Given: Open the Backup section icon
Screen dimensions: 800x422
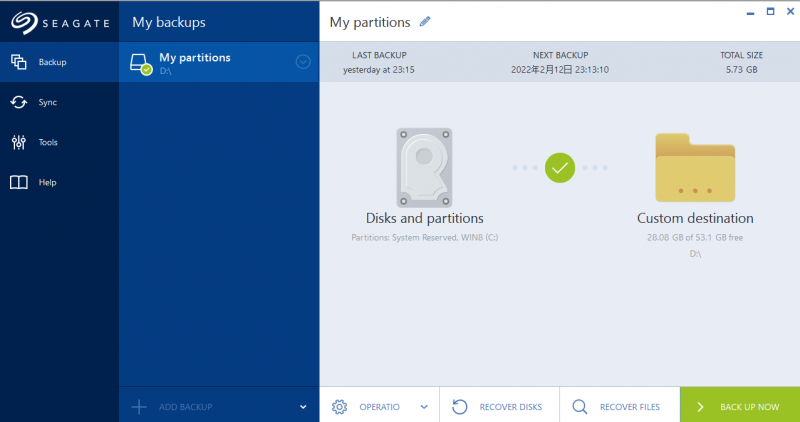Looking at the screenshot, I should (19, 62).
